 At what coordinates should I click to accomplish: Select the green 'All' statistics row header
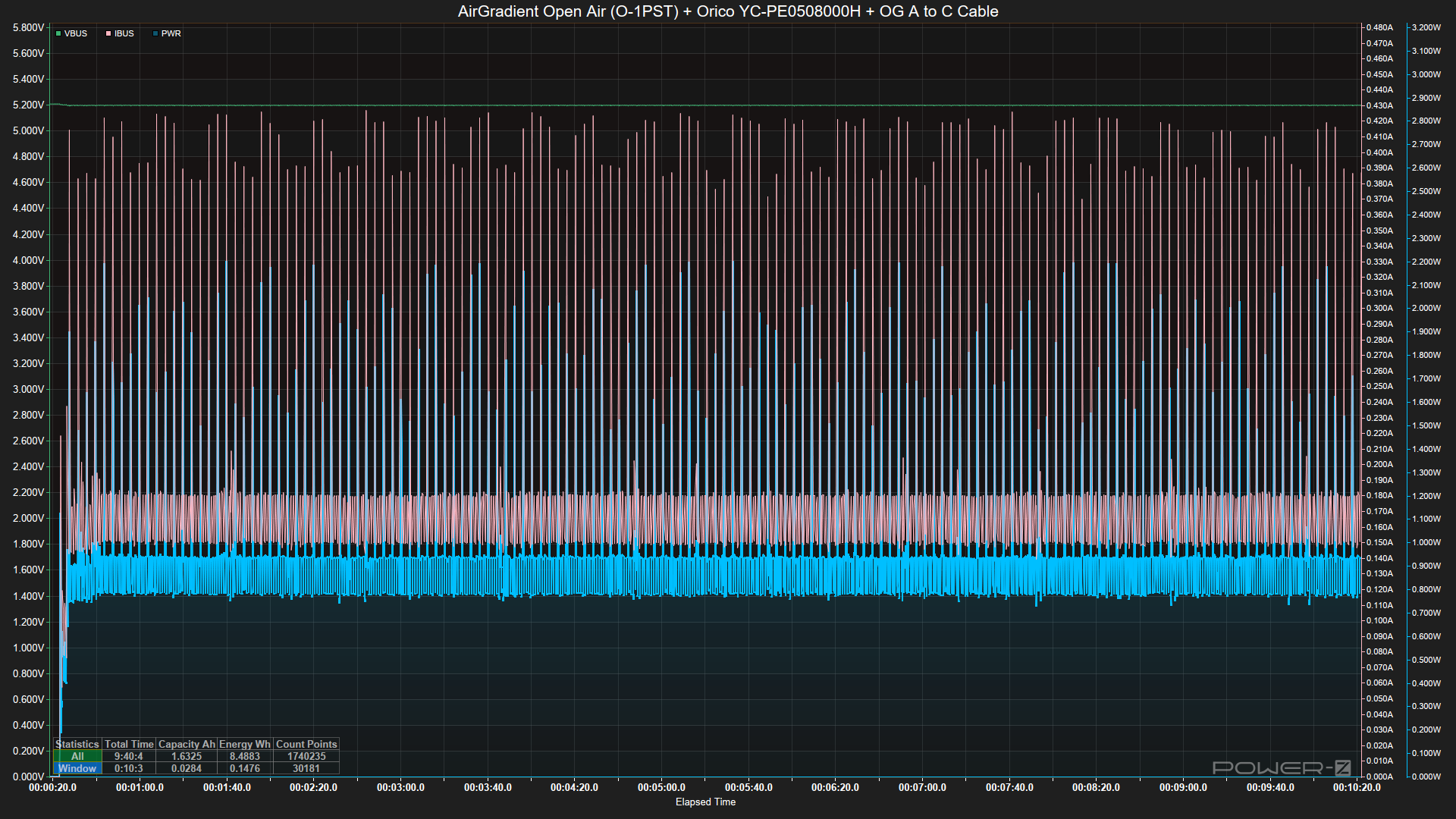pyautogui.click(x=77, y=756)
